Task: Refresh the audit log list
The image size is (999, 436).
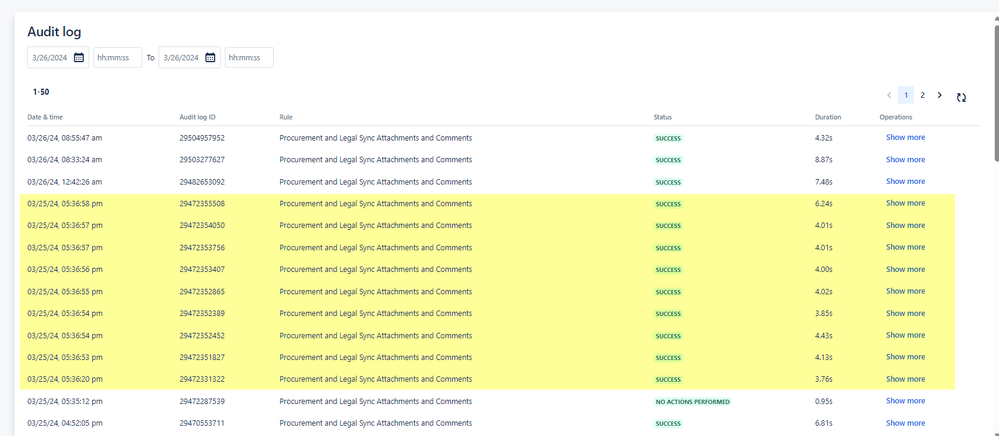Action: pos(961,98)
